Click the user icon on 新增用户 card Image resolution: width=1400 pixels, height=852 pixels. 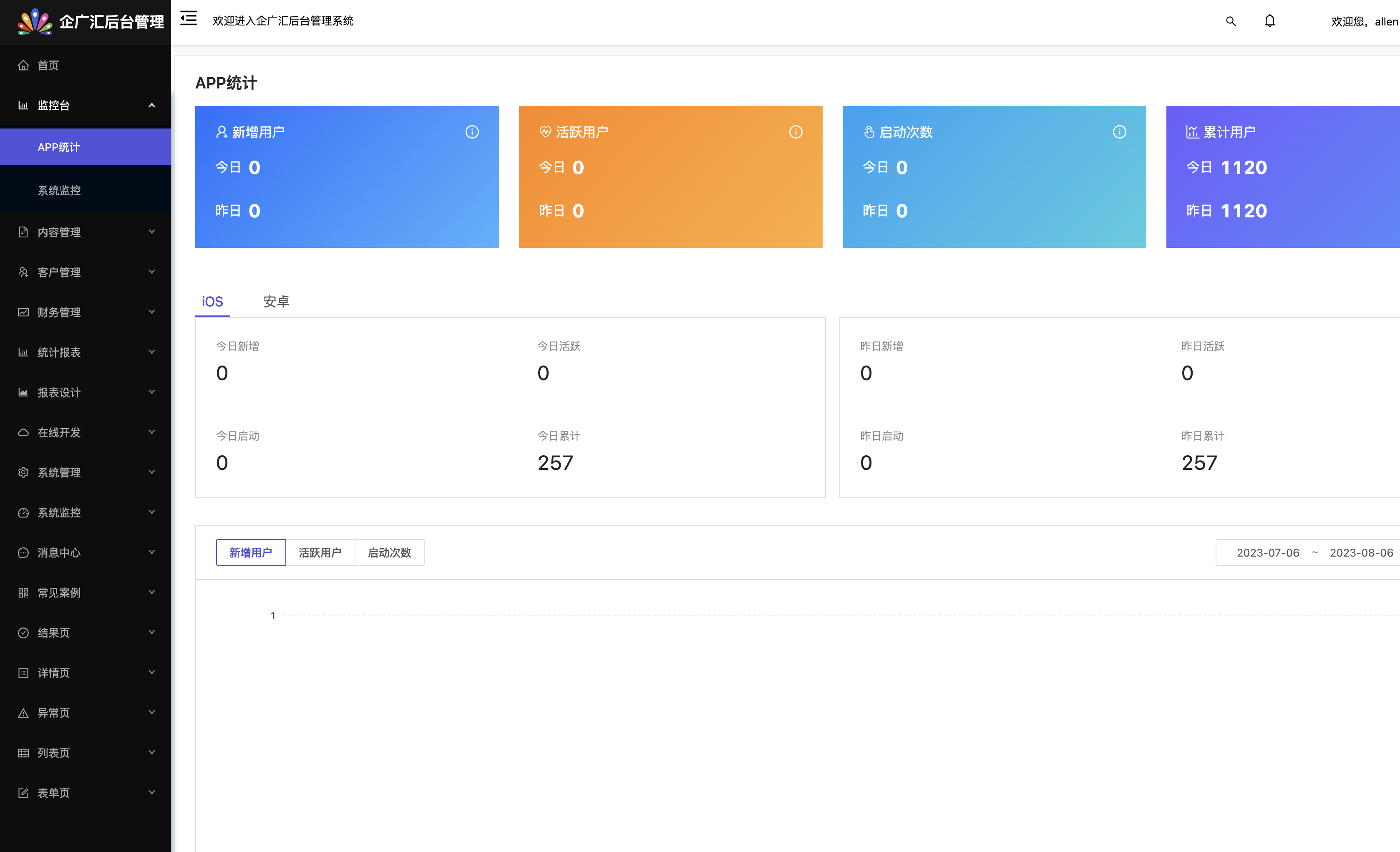tap(222, 132)
